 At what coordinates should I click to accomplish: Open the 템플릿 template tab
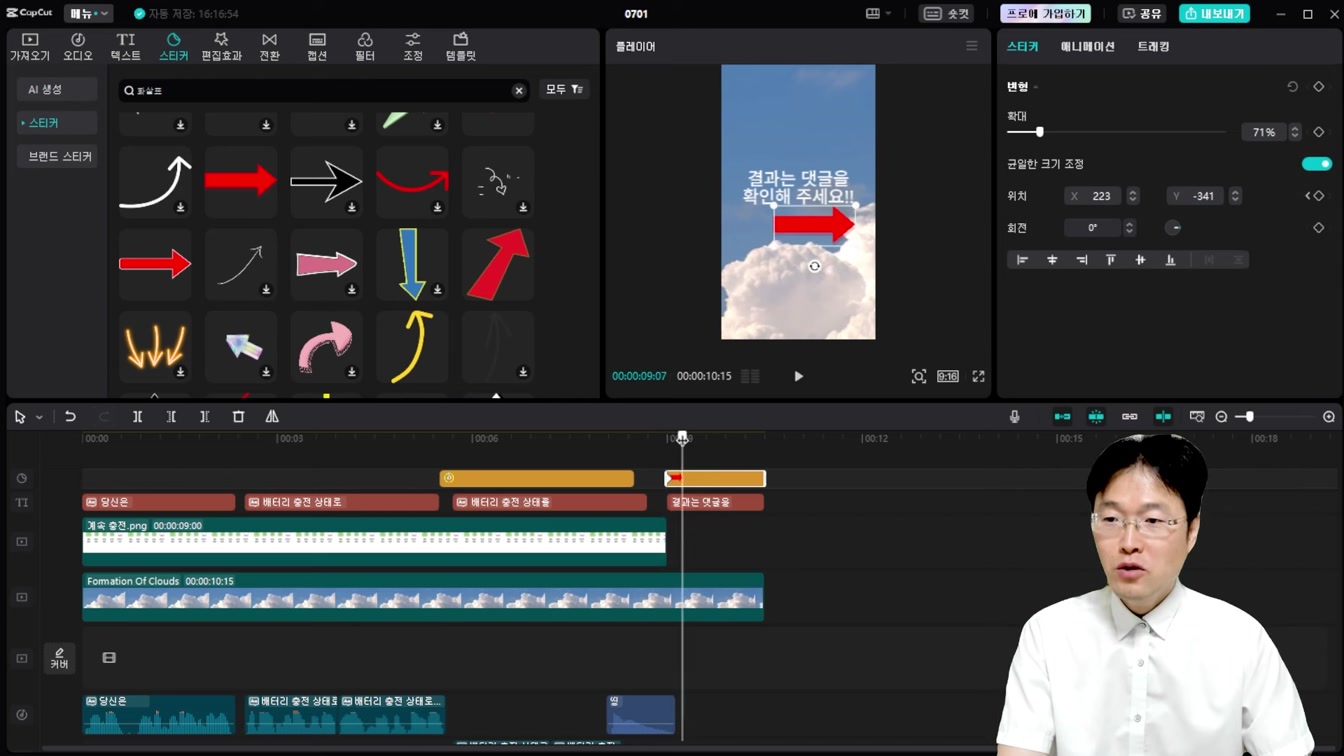click(x=461, y=47)
